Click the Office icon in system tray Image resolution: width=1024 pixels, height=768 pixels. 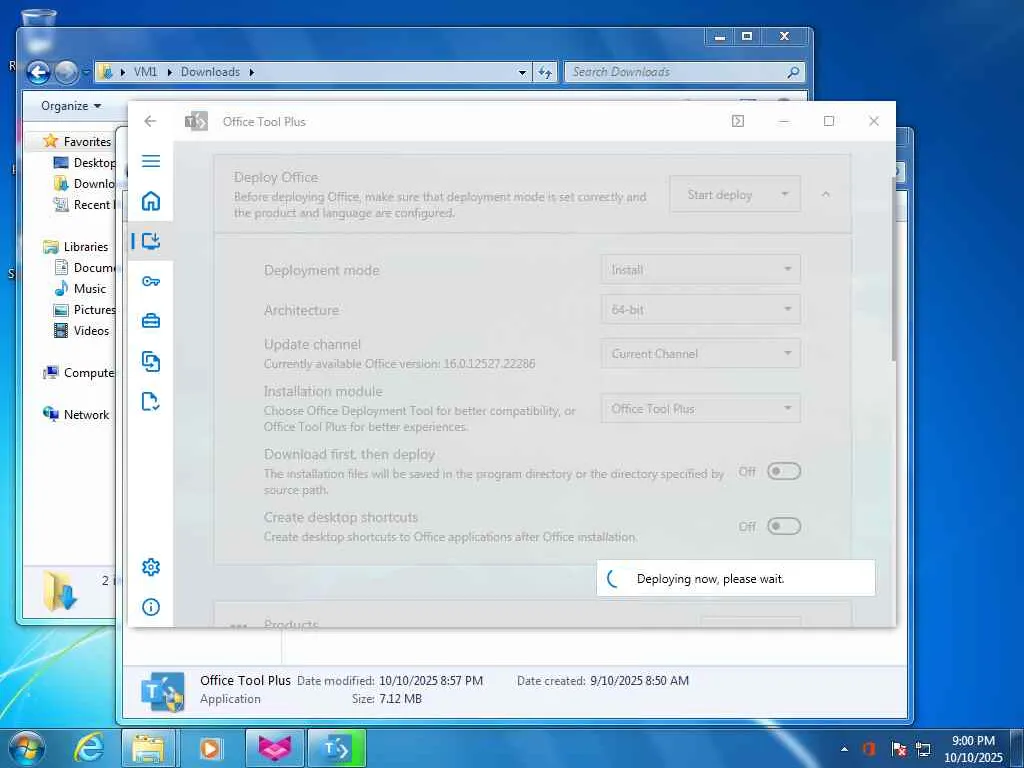(869, 749)
